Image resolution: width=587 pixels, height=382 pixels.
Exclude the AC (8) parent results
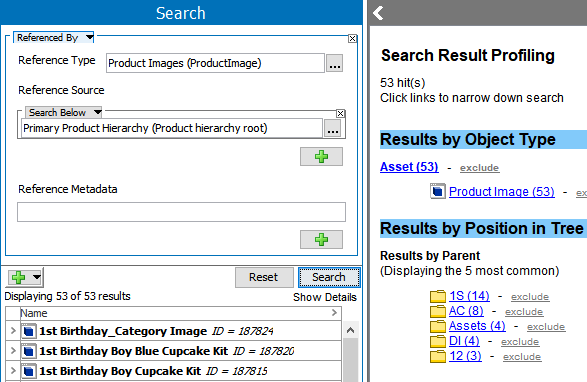pyautogui.click(x=524, y=312)
